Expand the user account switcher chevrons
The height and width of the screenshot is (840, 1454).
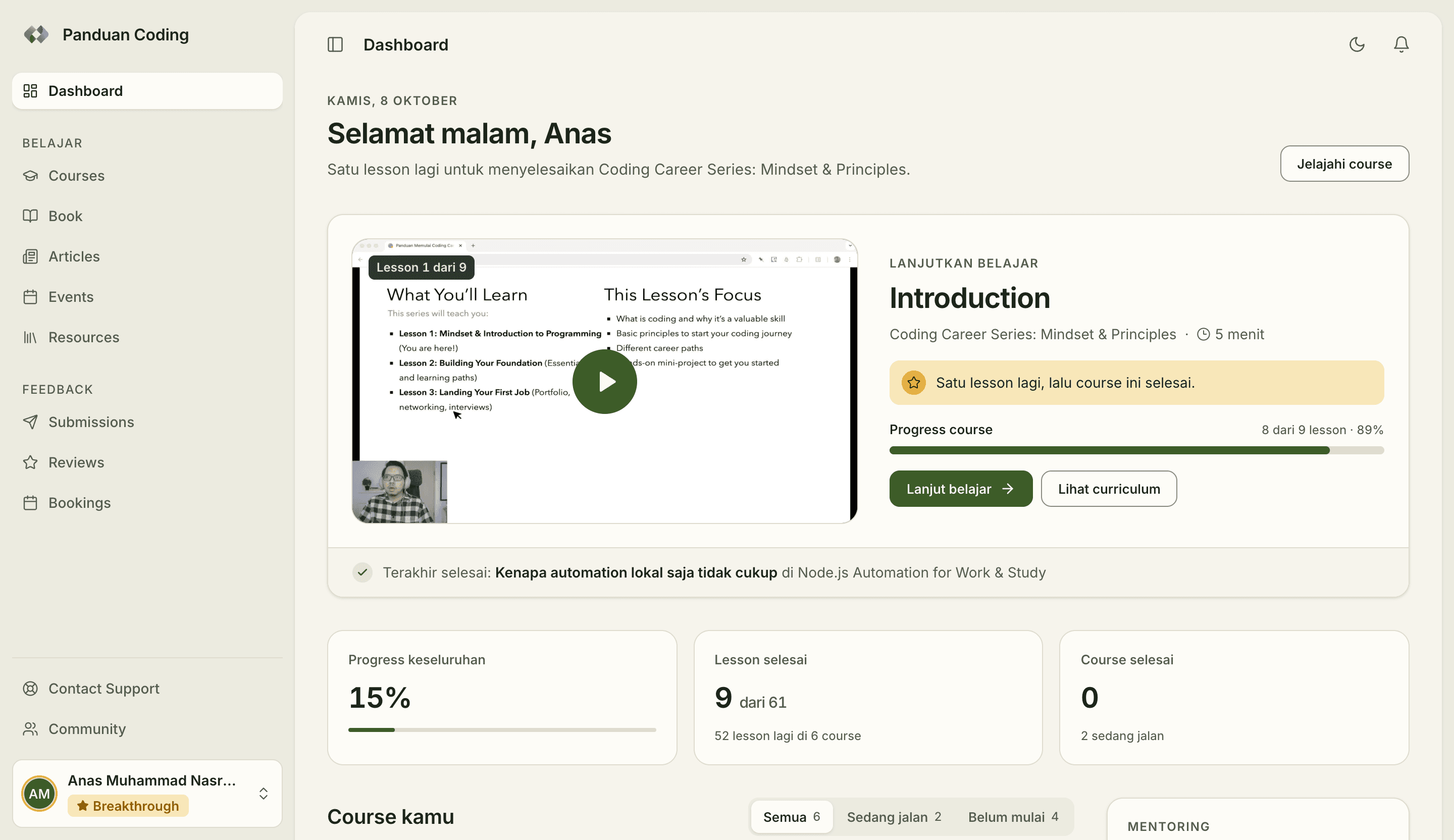(264, 793)
